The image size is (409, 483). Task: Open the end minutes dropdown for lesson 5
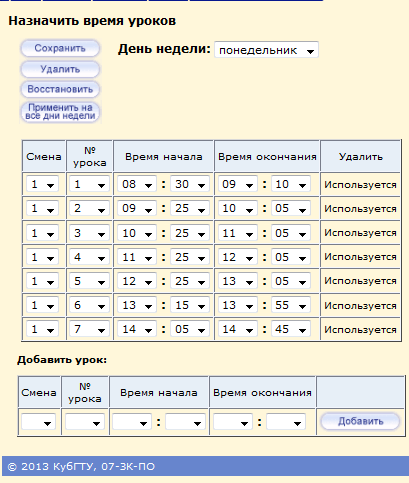[291, 281]
